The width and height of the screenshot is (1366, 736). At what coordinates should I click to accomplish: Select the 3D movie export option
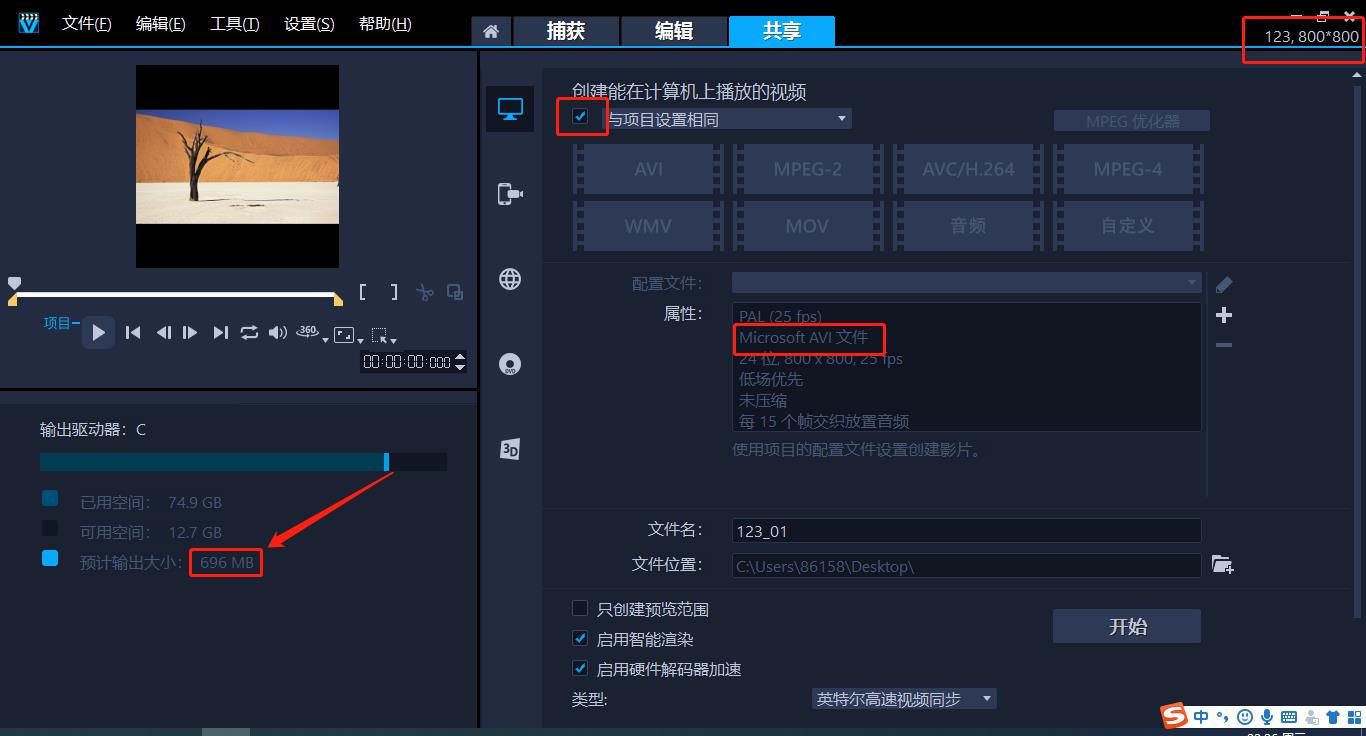click(x=510, y=449)
